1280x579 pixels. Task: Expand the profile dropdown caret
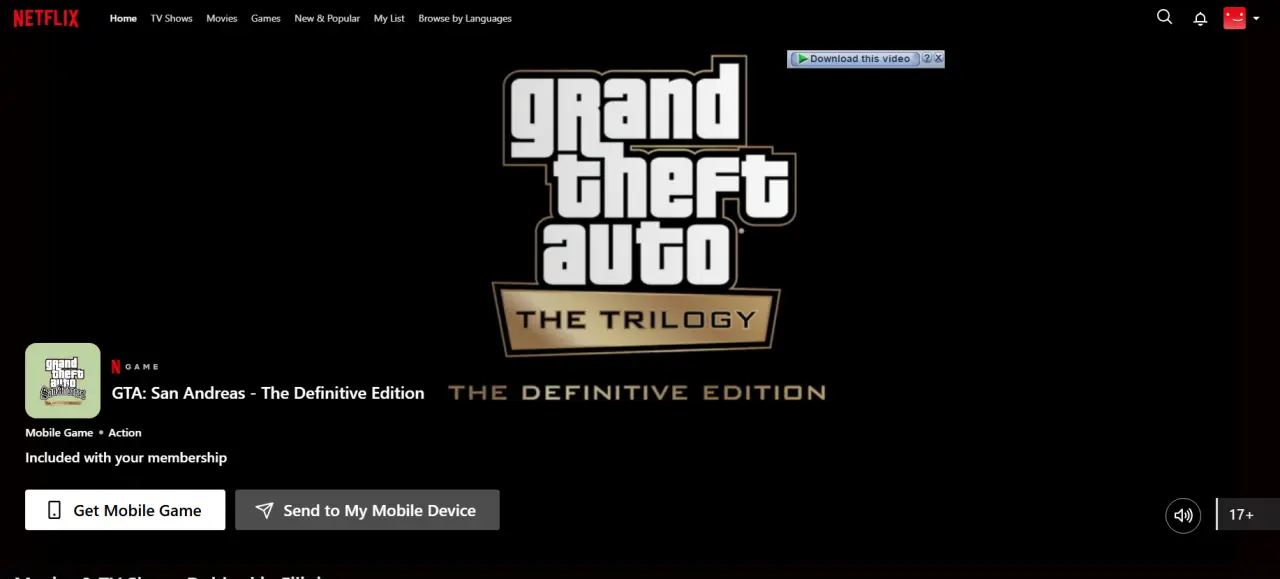click(x=1256, y=18)
